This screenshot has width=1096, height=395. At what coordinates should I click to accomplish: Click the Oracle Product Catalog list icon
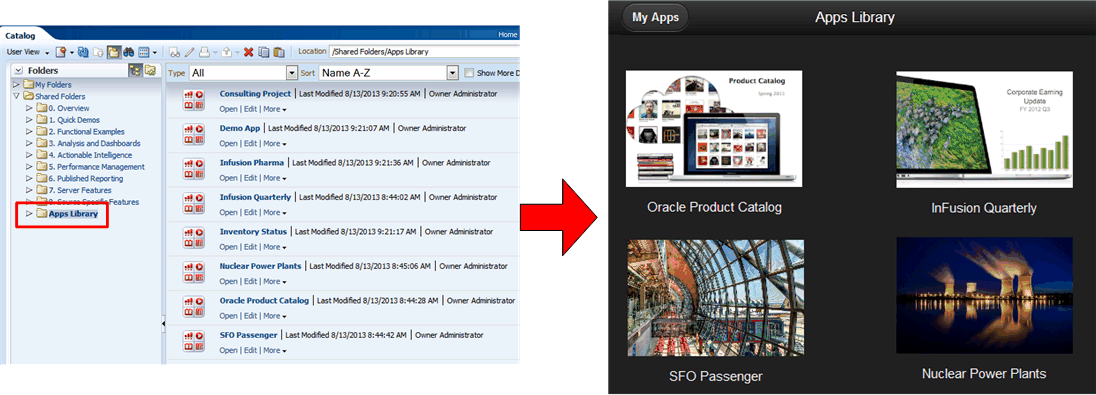click(194, 306)
